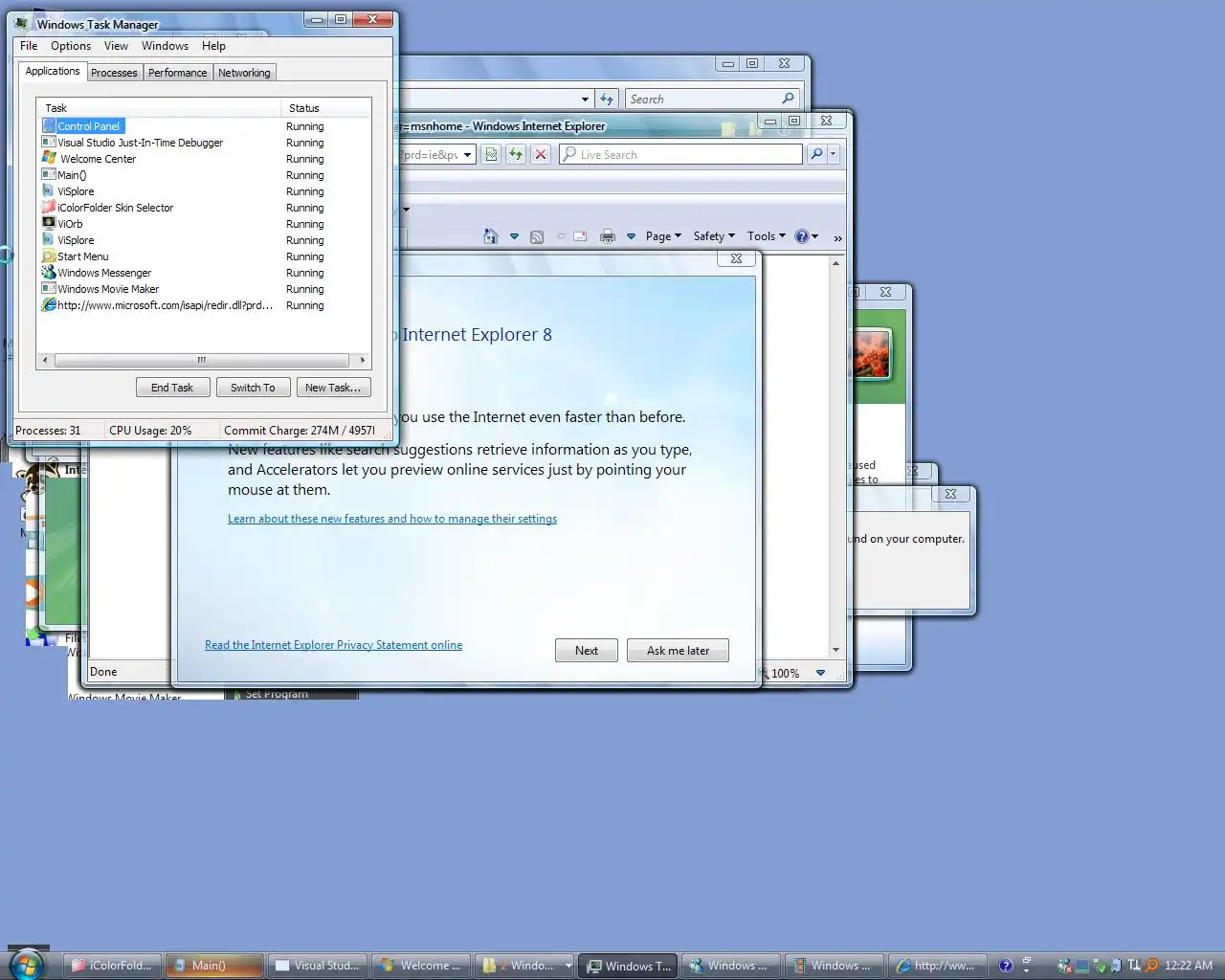Open the View menu in Task Manager
Screen dimensions: 1225x980
click(116, 46)
